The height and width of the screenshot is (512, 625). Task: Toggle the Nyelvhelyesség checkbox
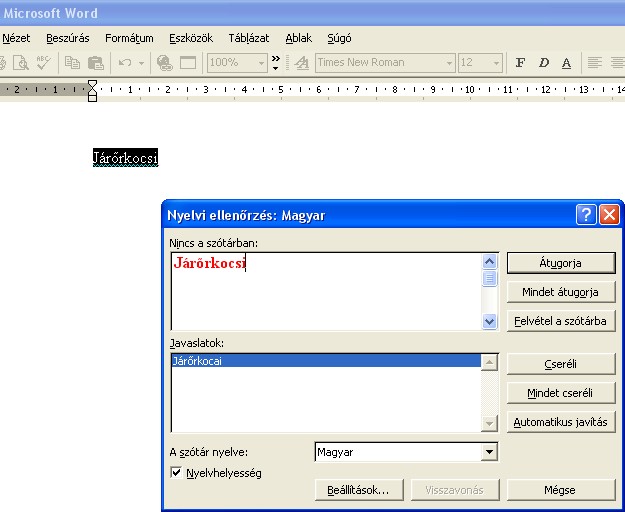(x=177, y=473)
